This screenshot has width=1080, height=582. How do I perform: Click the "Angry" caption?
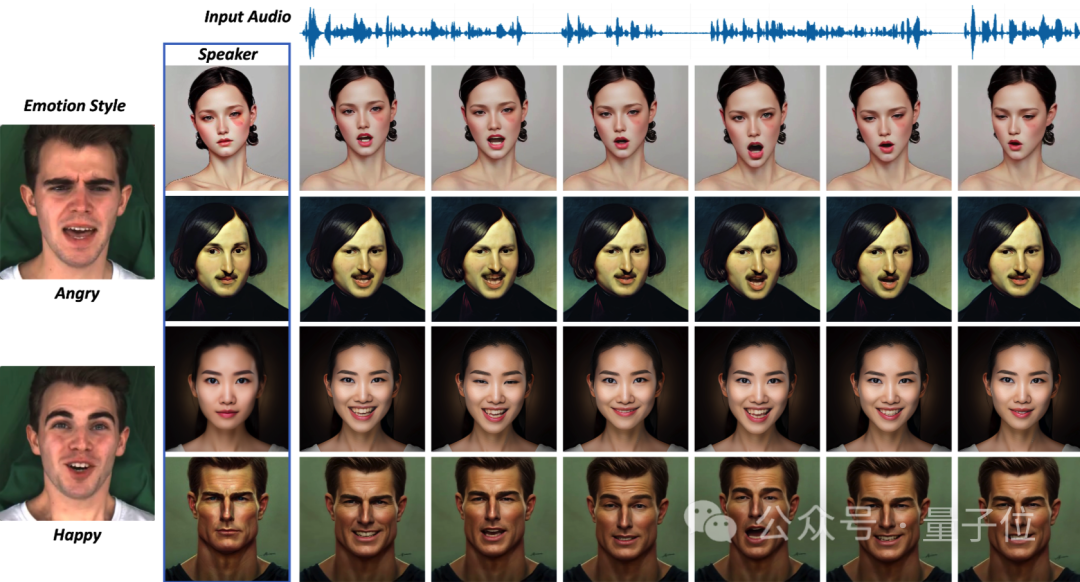[x=77, y=293]
